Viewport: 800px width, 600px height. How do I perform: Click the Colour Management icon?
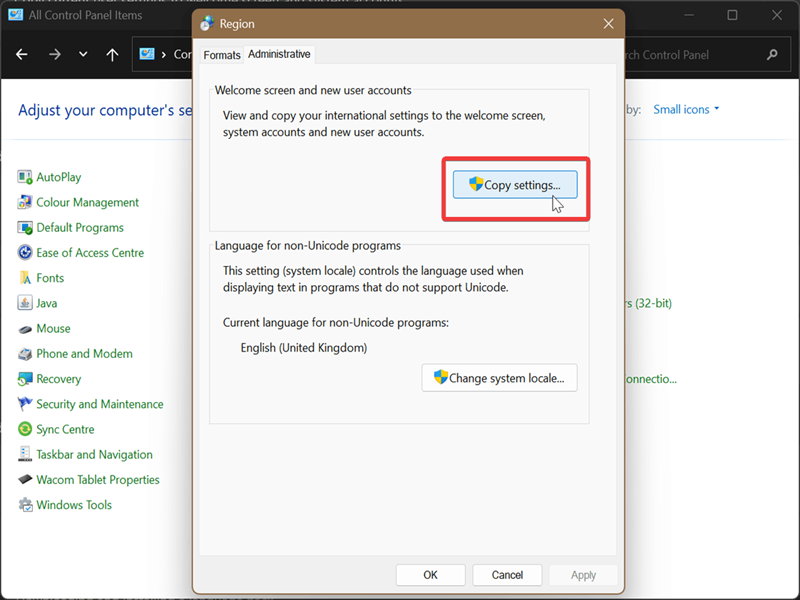click(24, 203)
